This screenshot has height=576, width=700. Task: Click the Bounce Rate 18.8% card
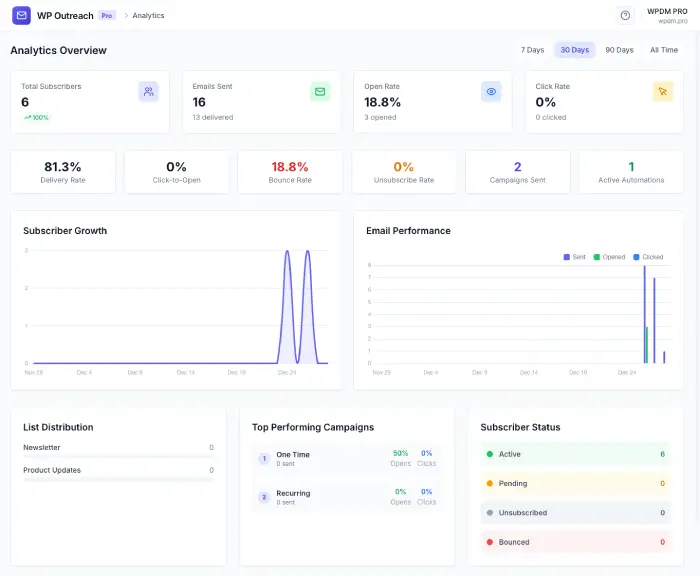[290, 172]
